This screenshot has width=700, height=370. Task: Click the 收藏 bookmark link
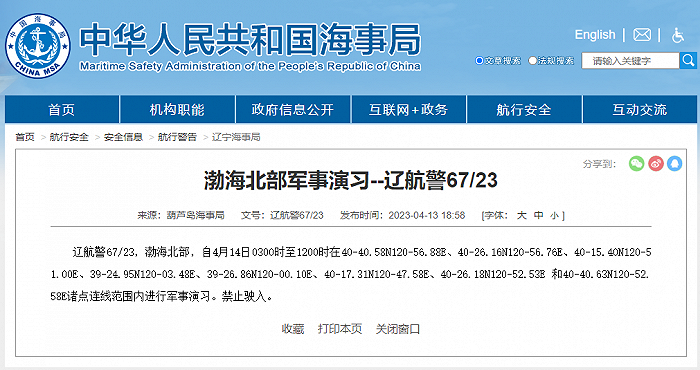coord(293,329)
